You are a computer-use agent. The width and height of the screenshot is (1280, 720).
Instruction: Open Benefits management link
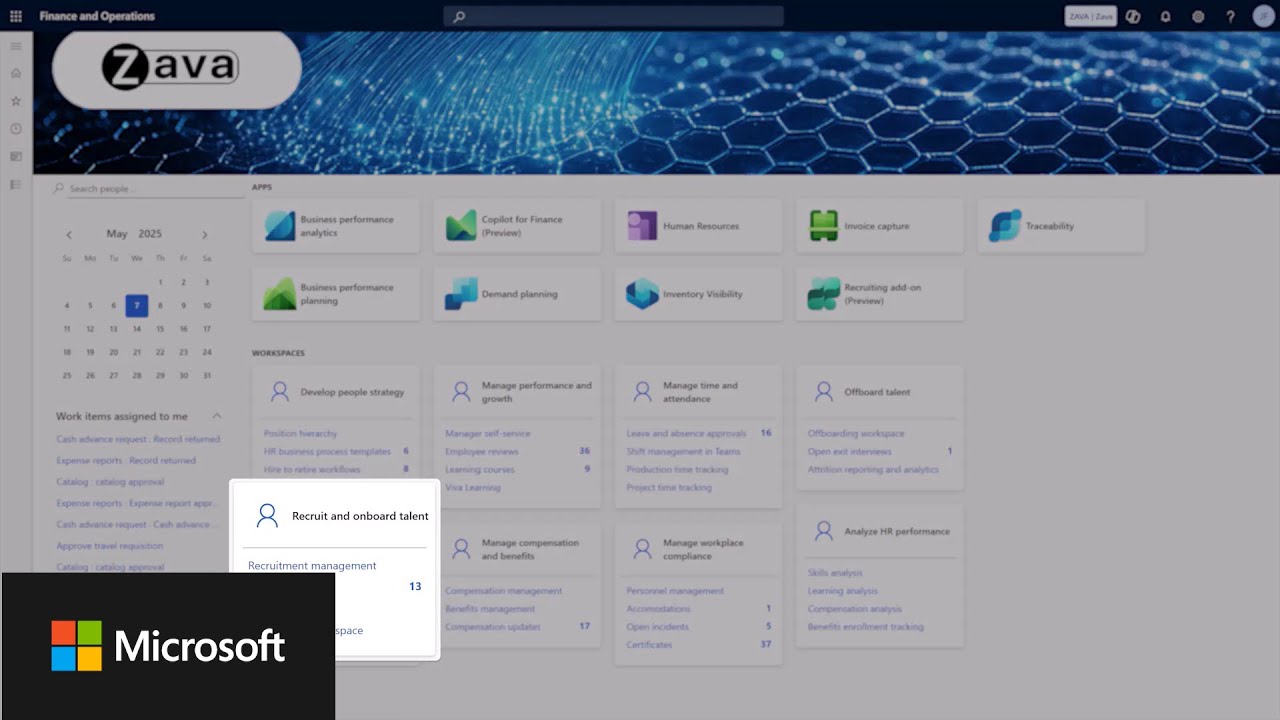[x=490, y=609]
